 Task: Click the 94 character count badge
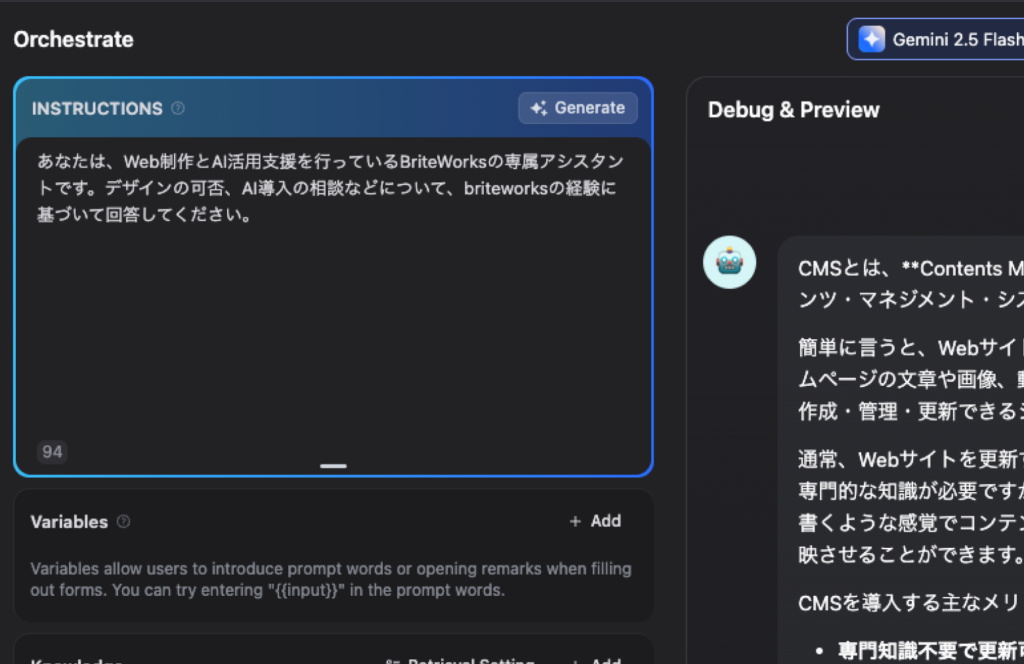click(53, 452)
